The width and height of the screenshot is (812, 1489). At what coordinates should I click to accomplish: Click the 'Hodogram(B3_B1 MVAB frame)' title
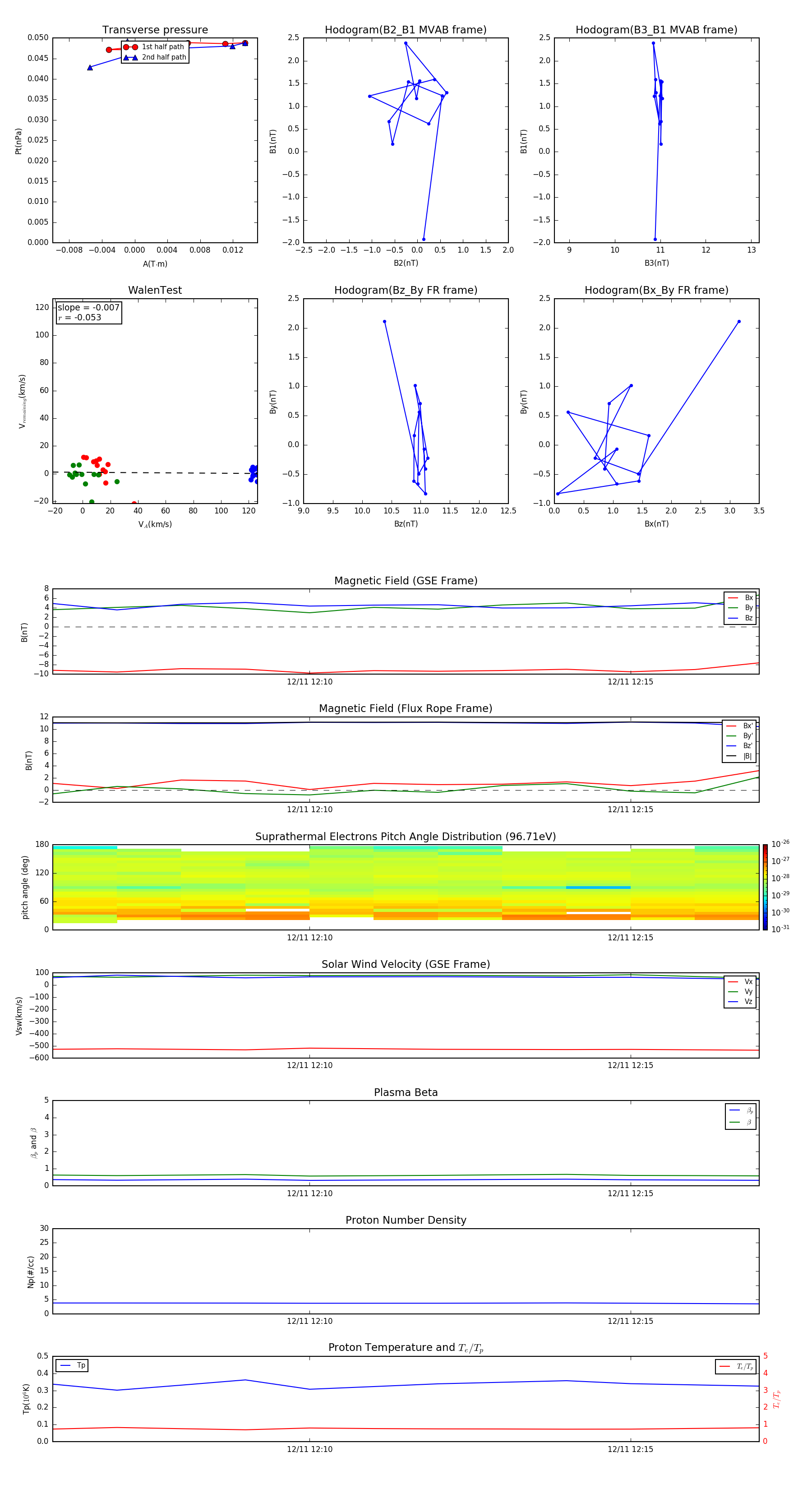coord(656,30)
